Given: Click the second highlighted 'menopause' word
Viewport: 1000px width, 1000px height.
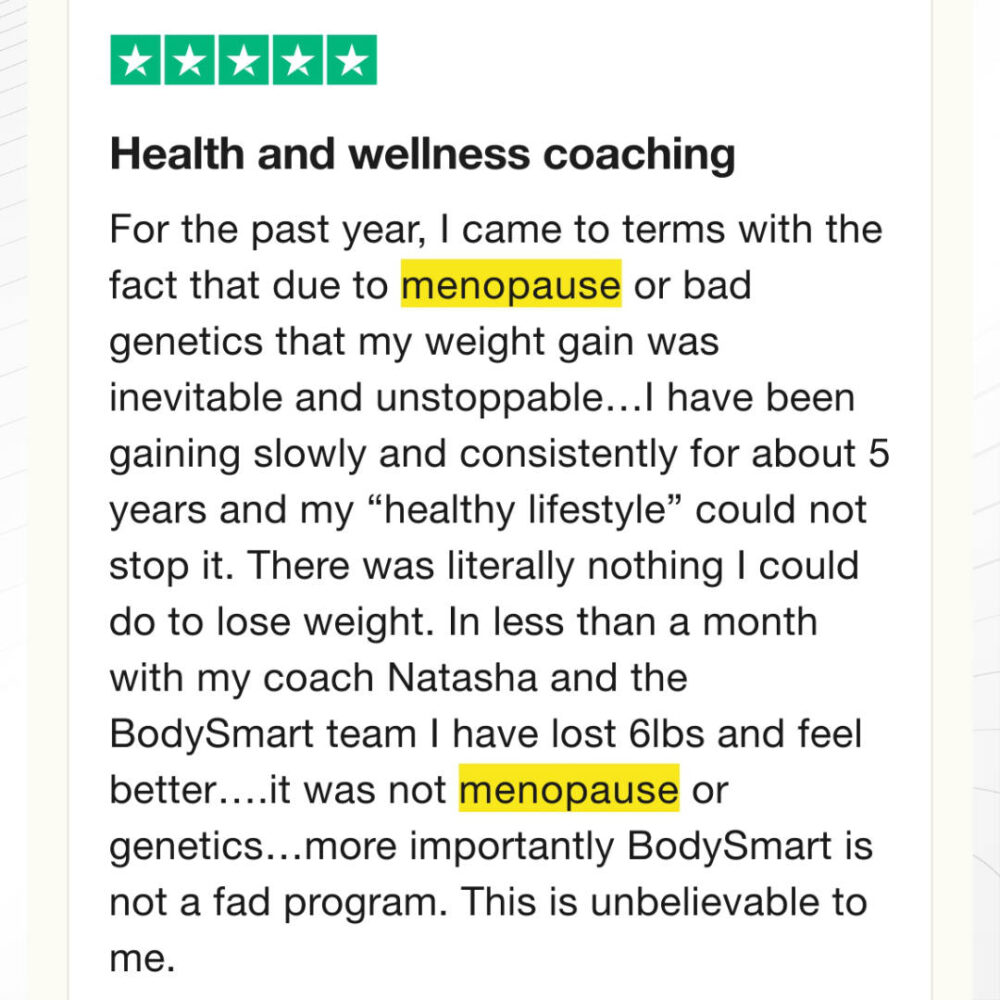Looking at the screenshot, I should 569,788.
